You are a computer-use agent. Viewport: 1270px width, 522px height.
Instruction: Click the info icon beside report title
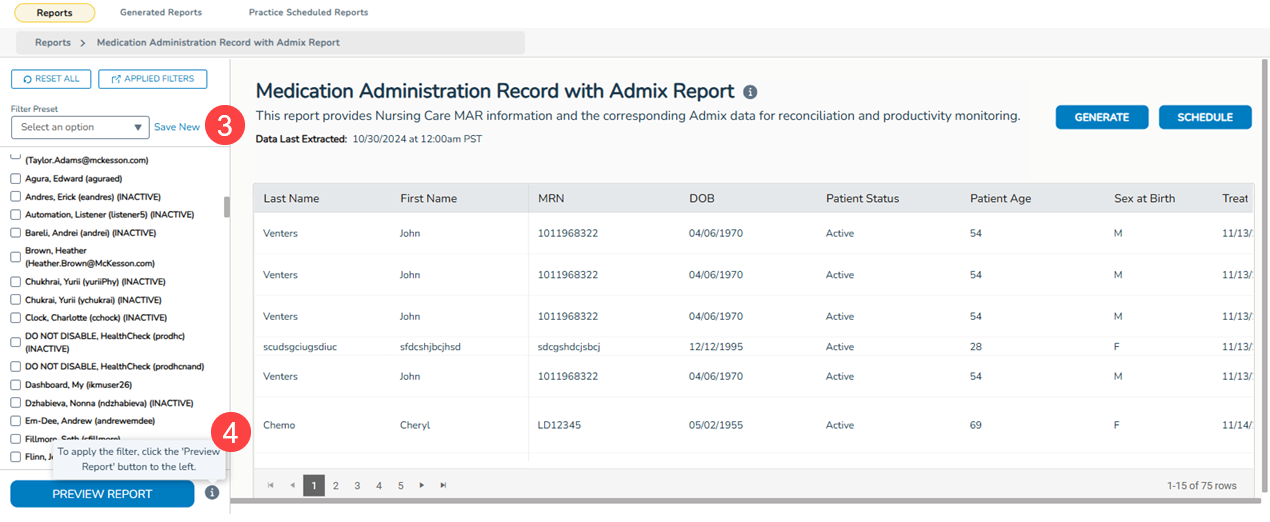click(x=750, y=91)
